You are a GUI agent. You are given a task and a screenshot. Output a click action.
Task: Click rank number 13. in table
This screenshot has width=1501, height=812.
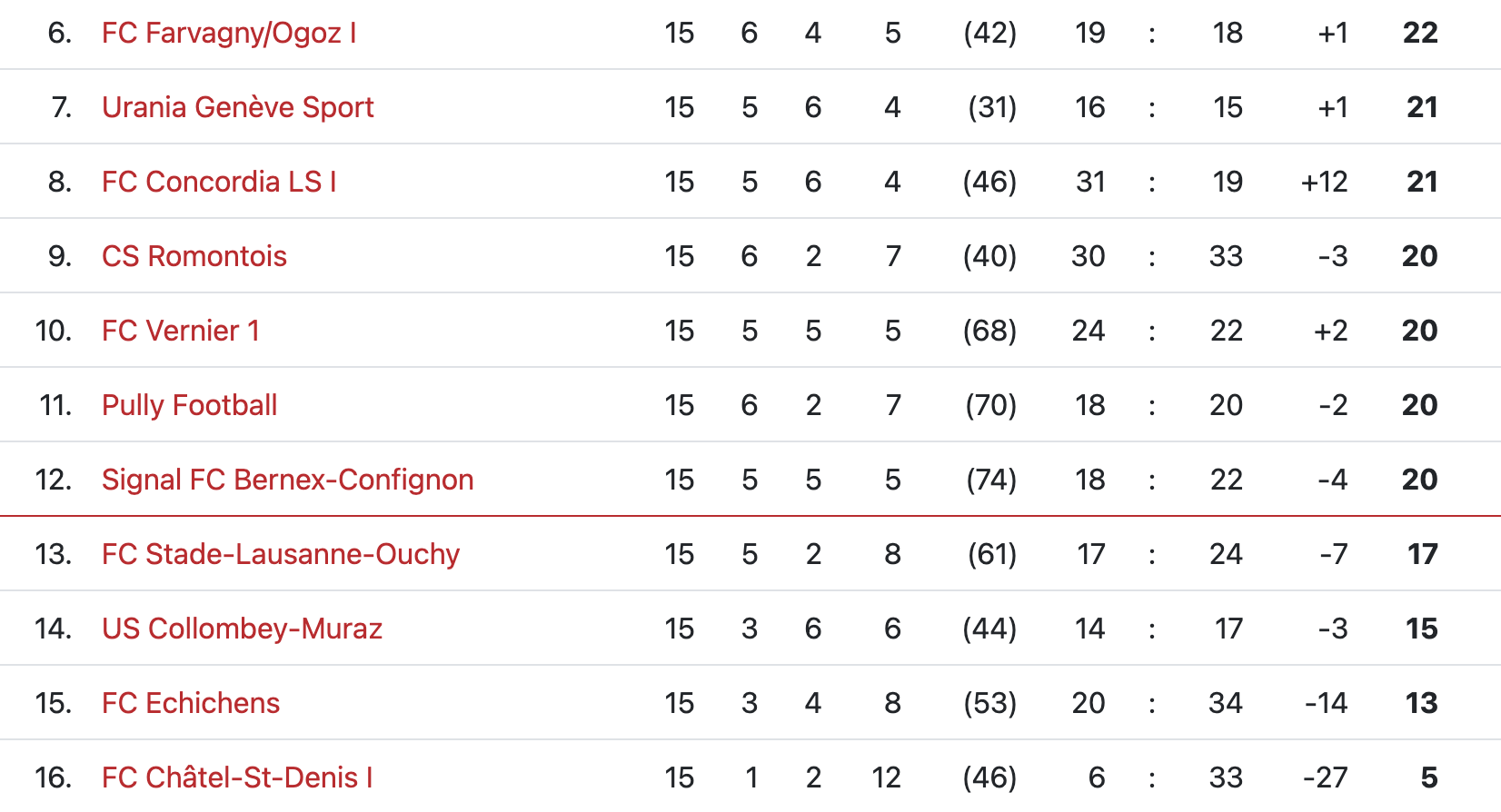(54, 554)
